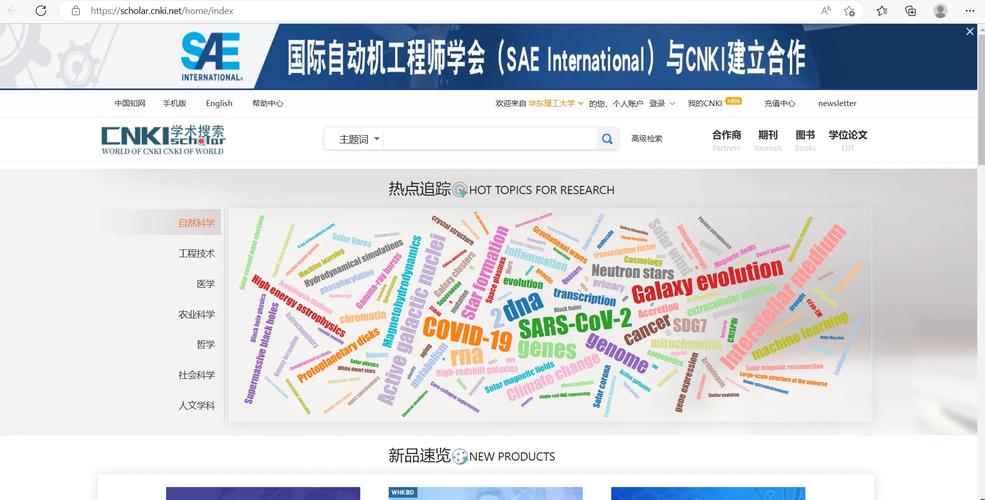The height and width of the screenshot is (500, 985).
Task: Click mitochondria in the word cloud
Action: click(686, 344)
